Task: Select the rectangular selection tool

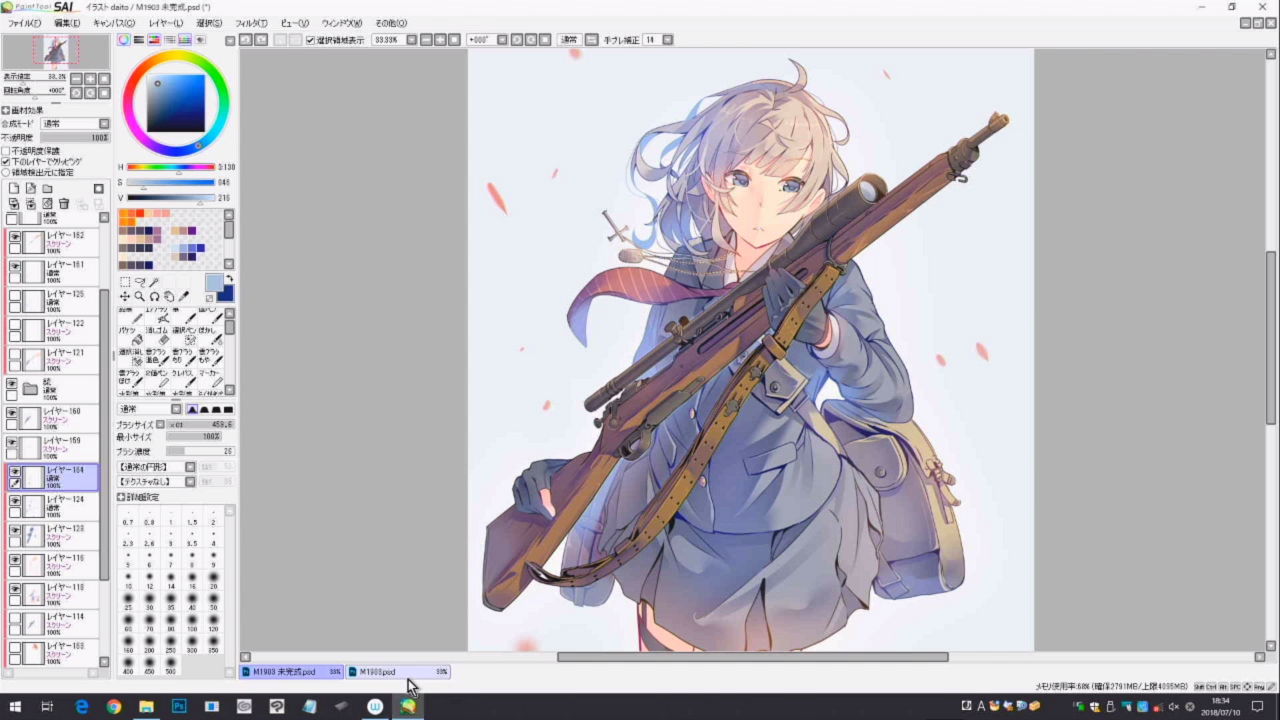Action: (125, 282)
